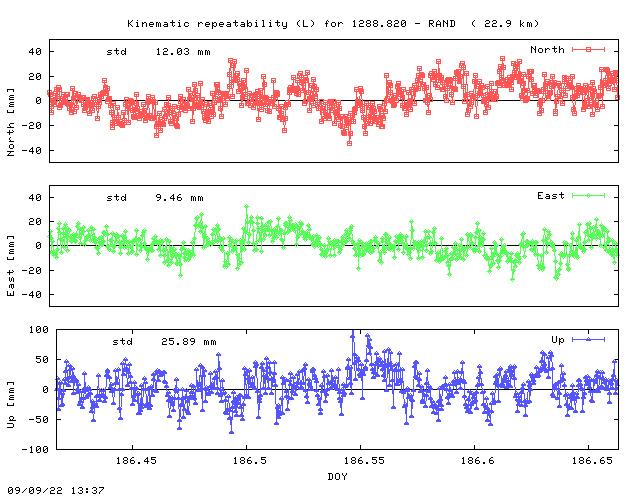Click the North legend sample marker
This screenshot has height=496, width=640.
click(588, 49)
